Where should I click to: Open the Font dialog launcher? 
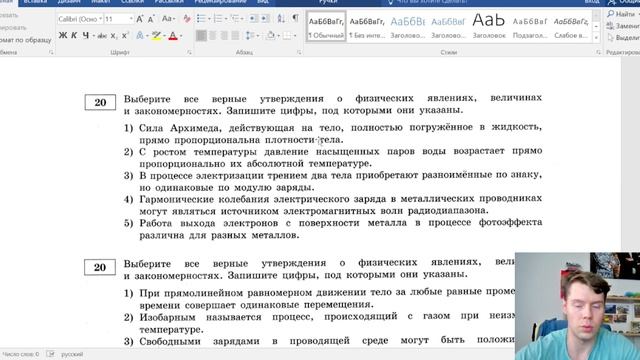pyautogui.click(x=189, y=52)
